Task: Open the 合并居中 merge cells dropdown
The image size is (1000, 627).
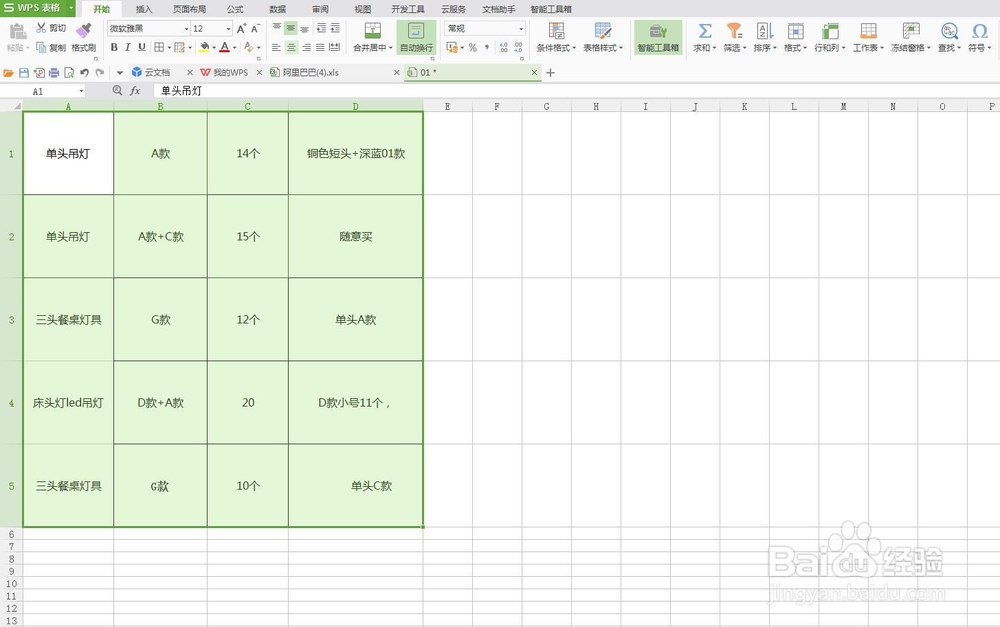Action: click(x=391, y=47)
